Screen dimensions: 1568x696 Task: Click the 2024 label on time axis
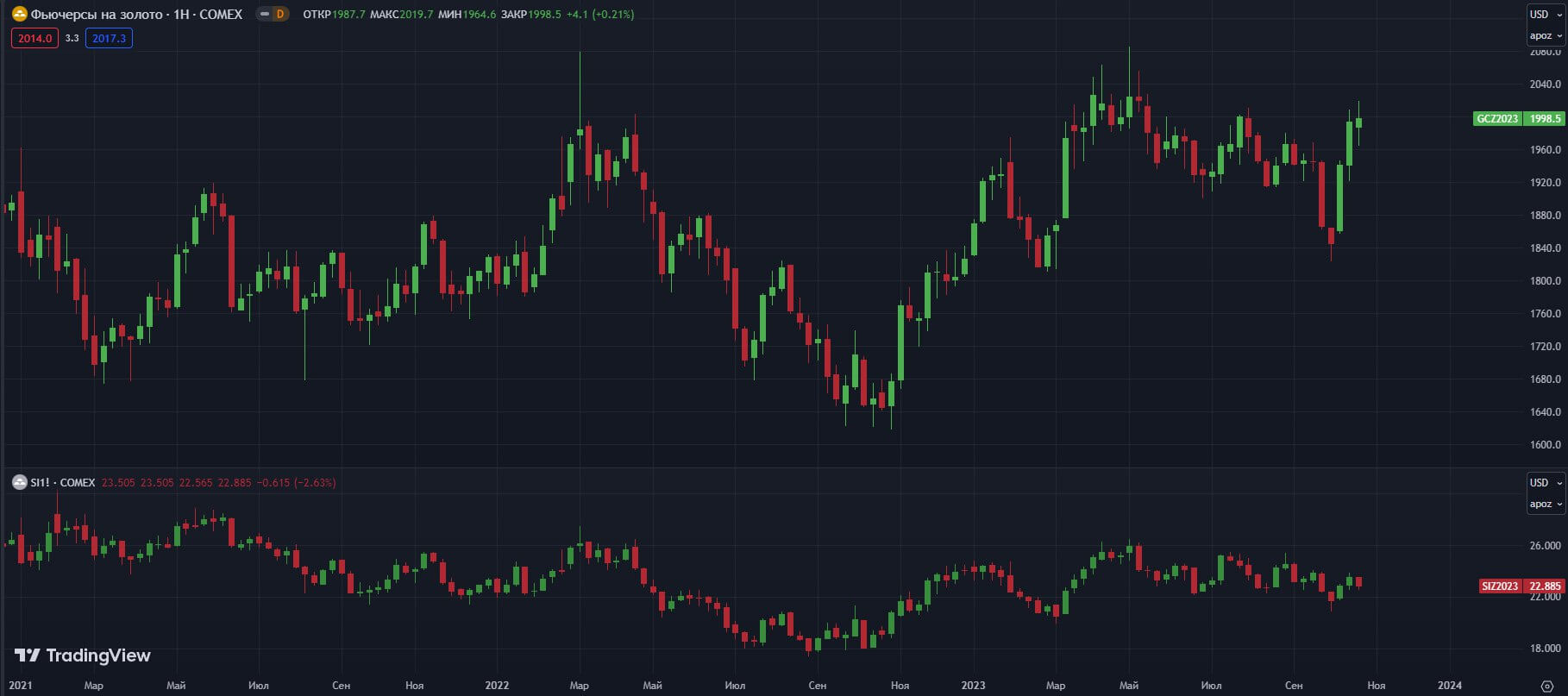pyautogui.click(x=1450, y=686)
